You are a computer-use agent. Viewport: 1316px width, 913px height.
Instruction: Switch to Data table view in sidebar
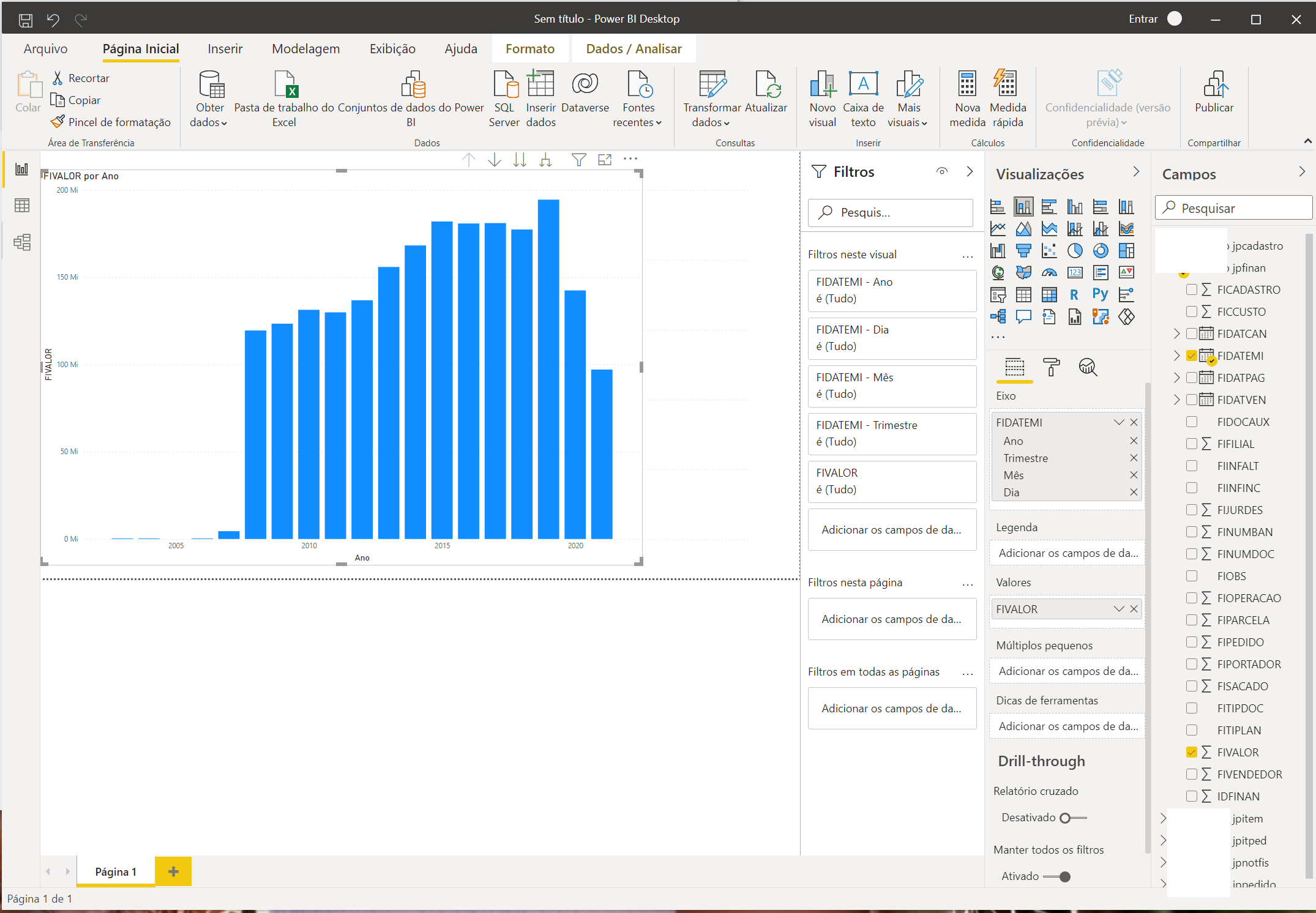pos(22,206)
